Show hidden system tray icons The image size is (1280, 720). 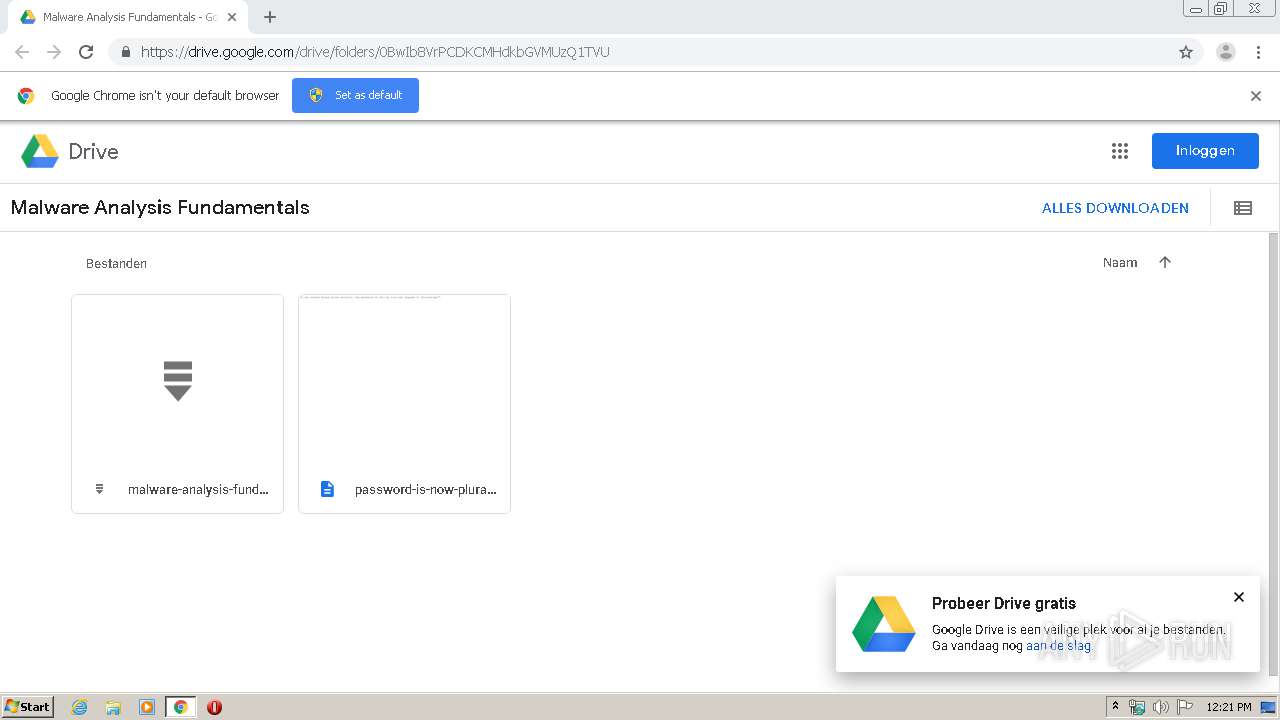tap(1115, 707)
